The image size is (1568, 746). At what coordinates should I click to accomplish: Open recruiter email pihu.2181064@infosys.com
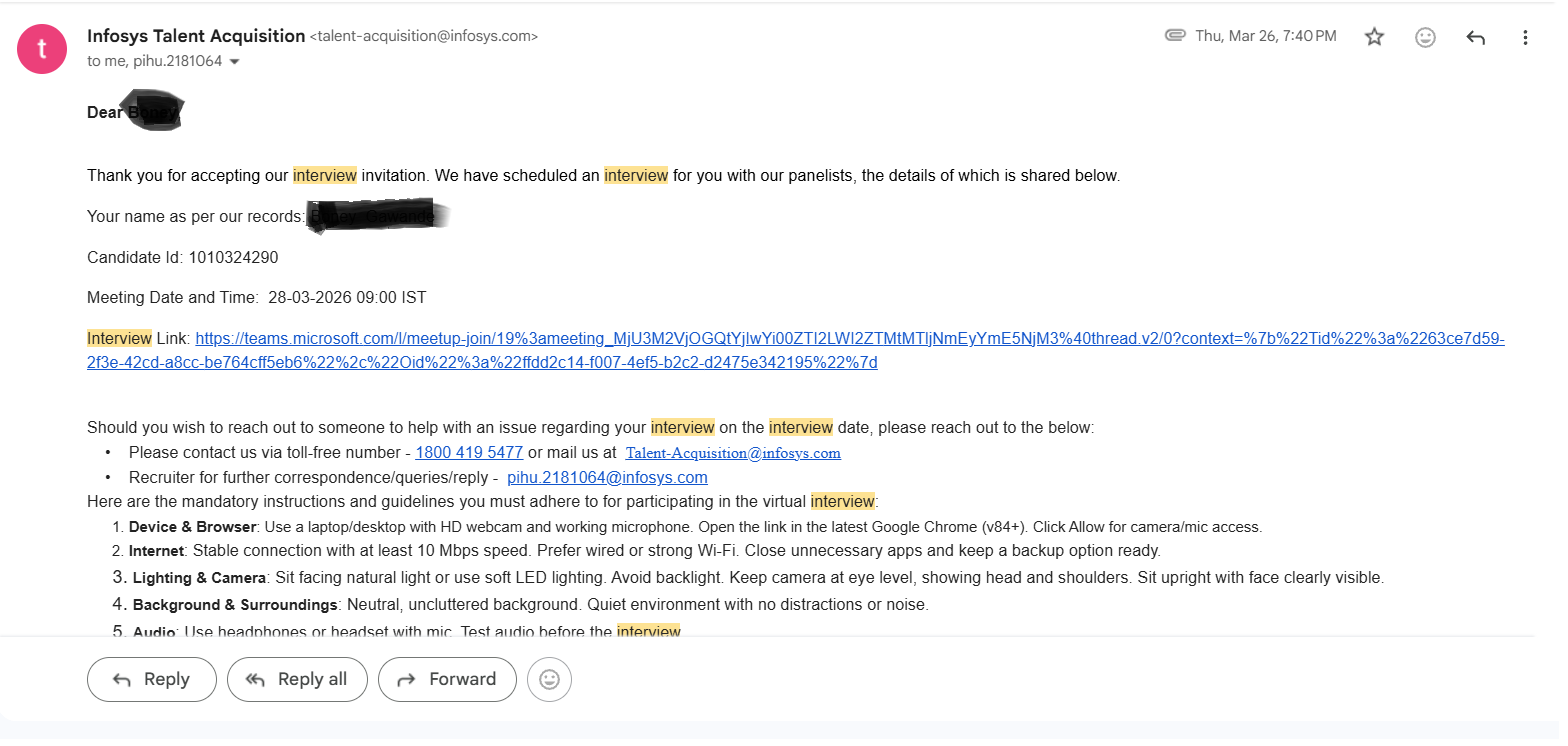tap(607, 477)
